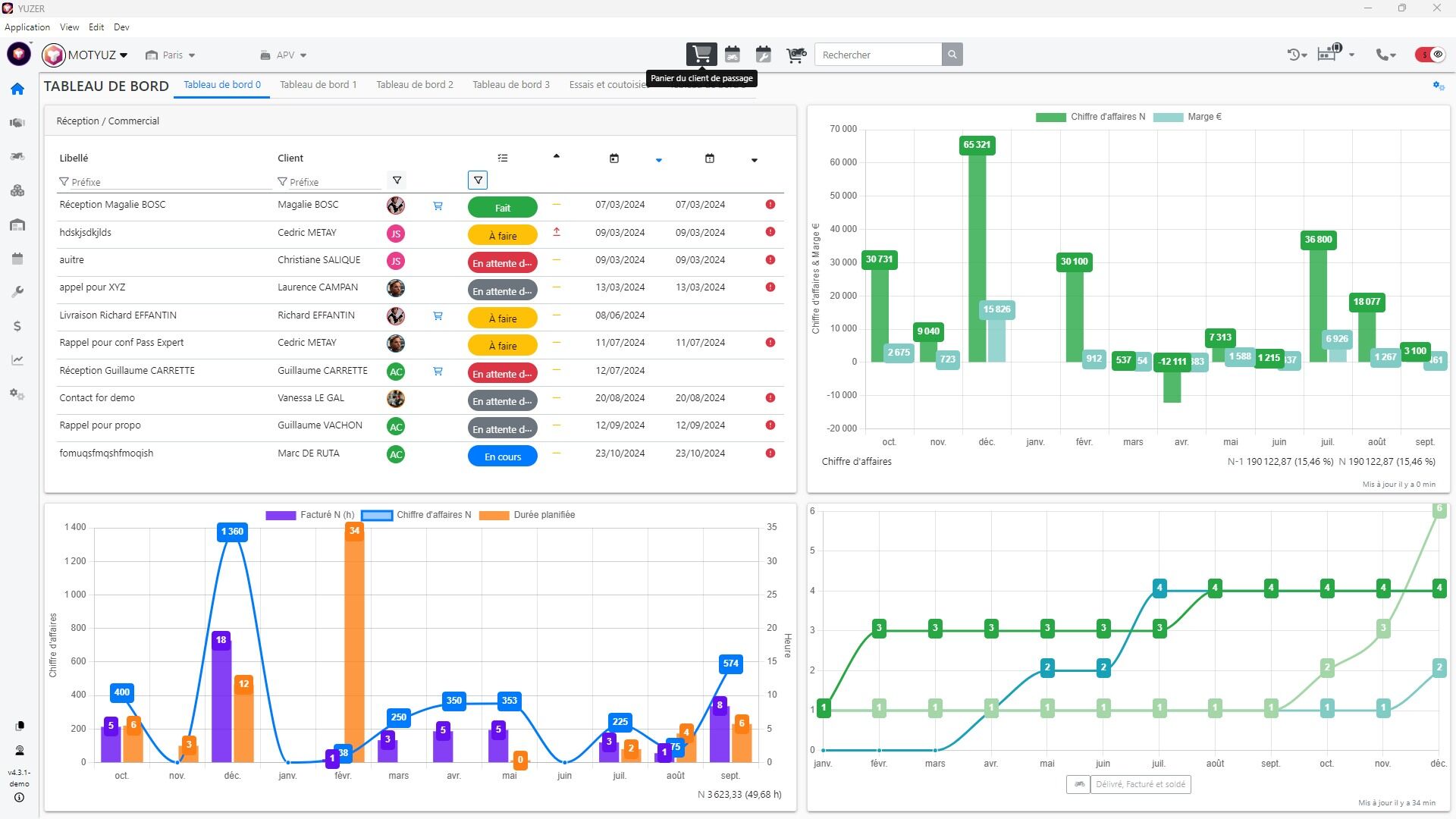
Task: Open the Paris site dropdown
Action: point(171,55)
